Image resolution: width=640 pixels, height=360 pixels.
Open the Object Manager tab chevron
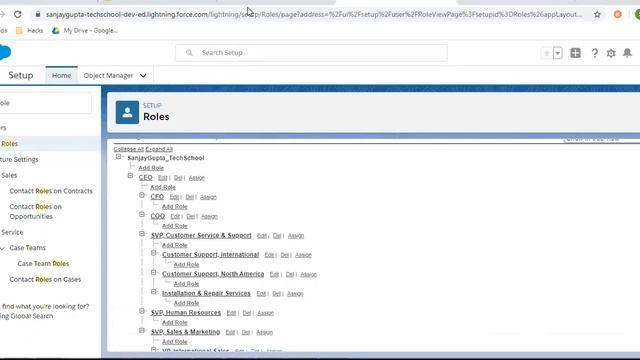coord(143,76)
